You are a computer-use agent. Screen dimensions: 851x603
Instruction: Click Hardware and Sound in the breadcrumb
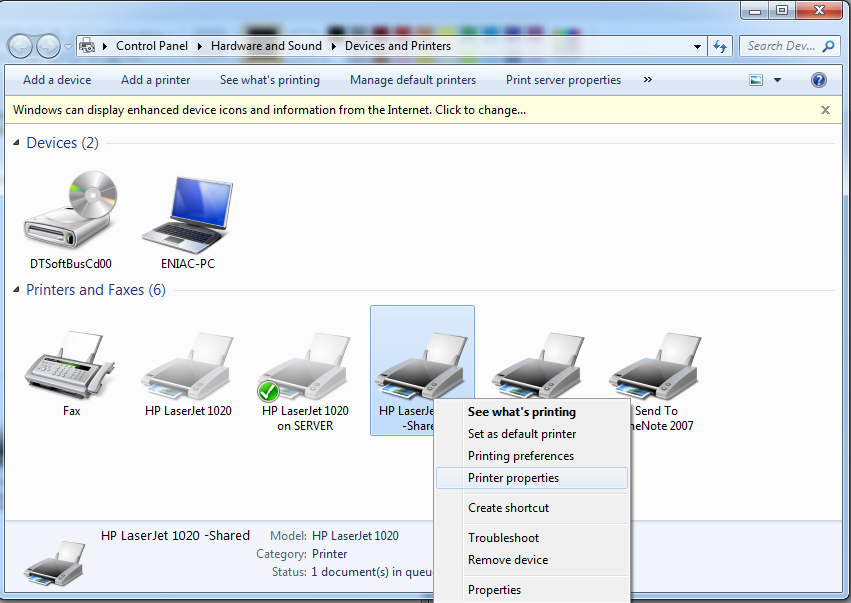[x=266, y=46]
